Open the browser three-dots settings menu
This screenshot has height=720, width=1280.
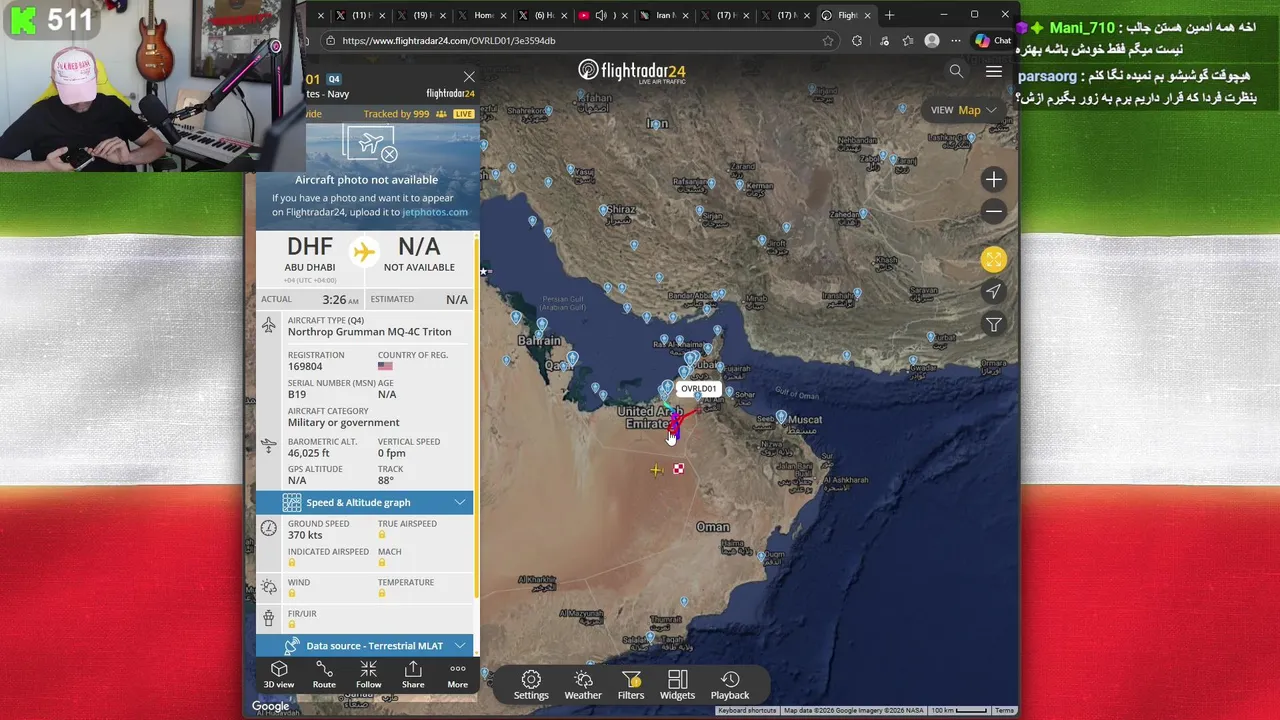pyautogui.click(x=955, y=41)
